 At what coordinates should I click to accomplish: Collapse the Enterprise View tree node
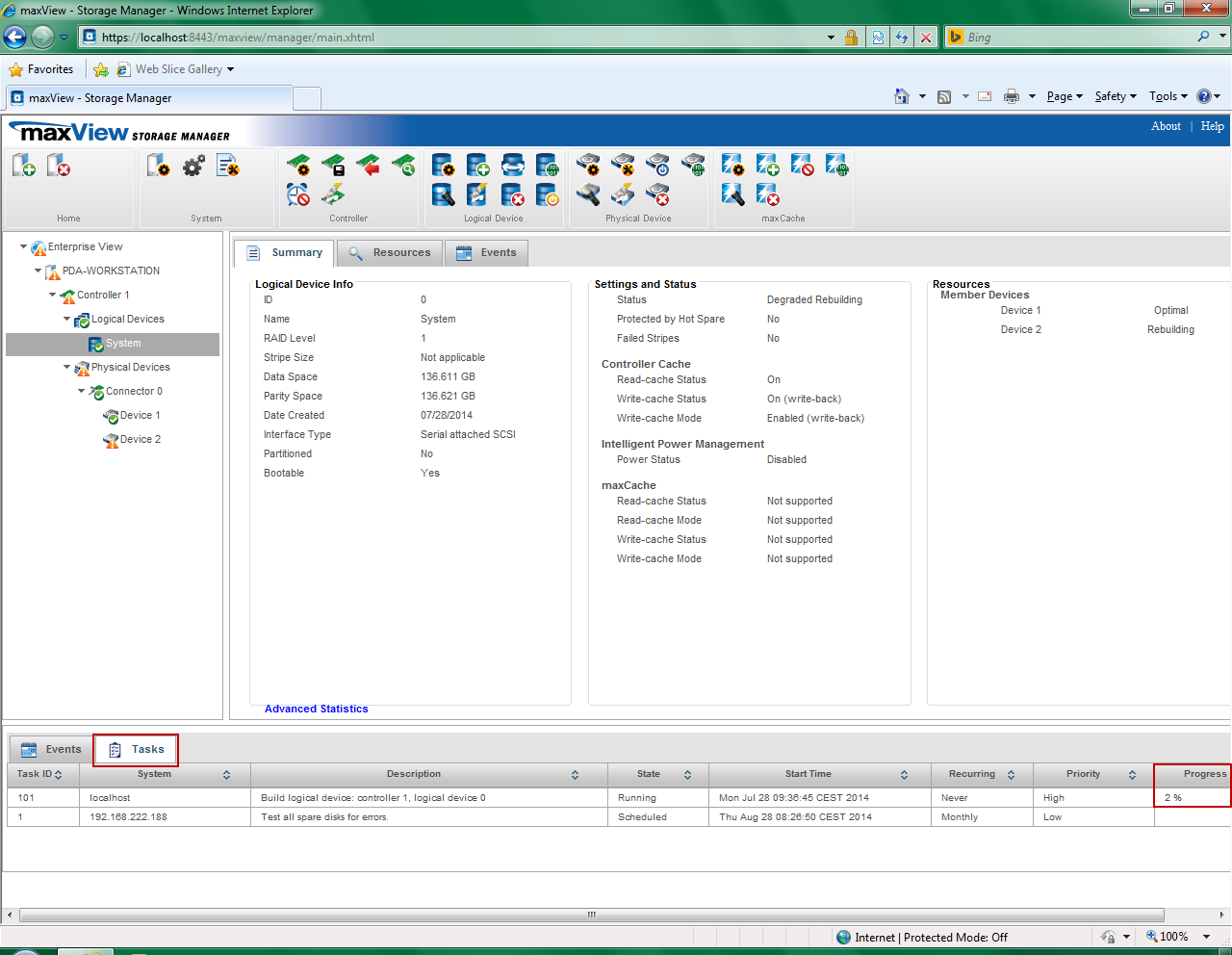click(x=24, y=246)
